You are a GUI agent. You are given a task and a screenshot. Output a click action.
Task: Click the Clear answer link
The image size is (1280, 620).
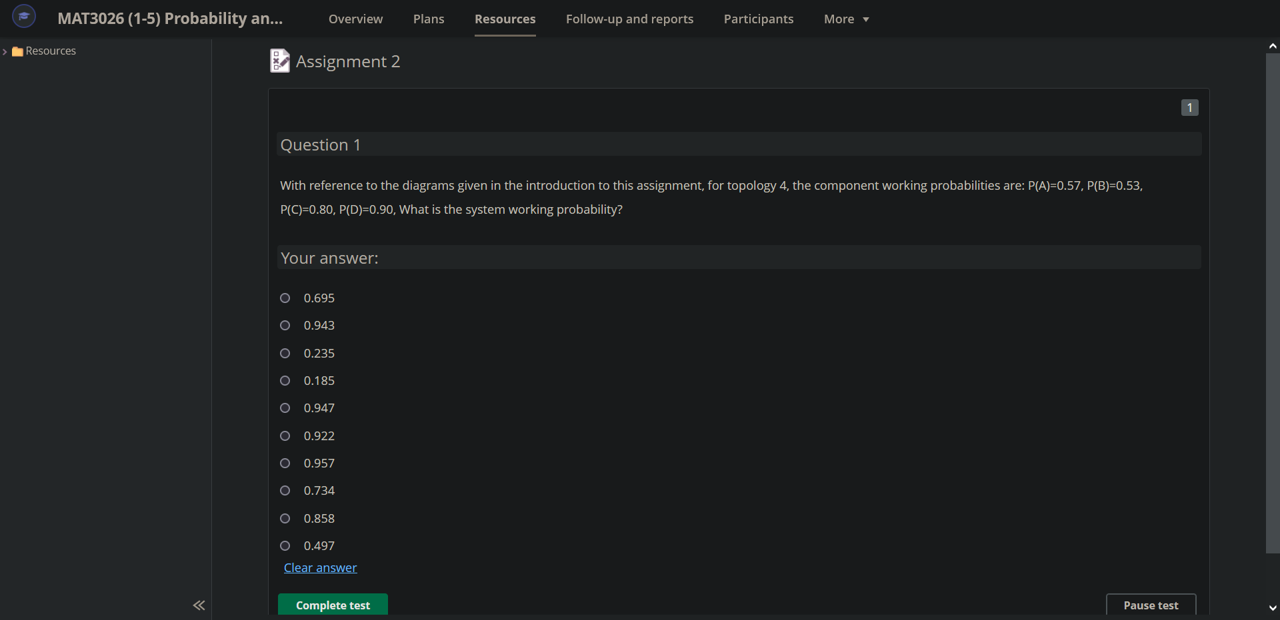pyautogui.click(x=320, y=567)
